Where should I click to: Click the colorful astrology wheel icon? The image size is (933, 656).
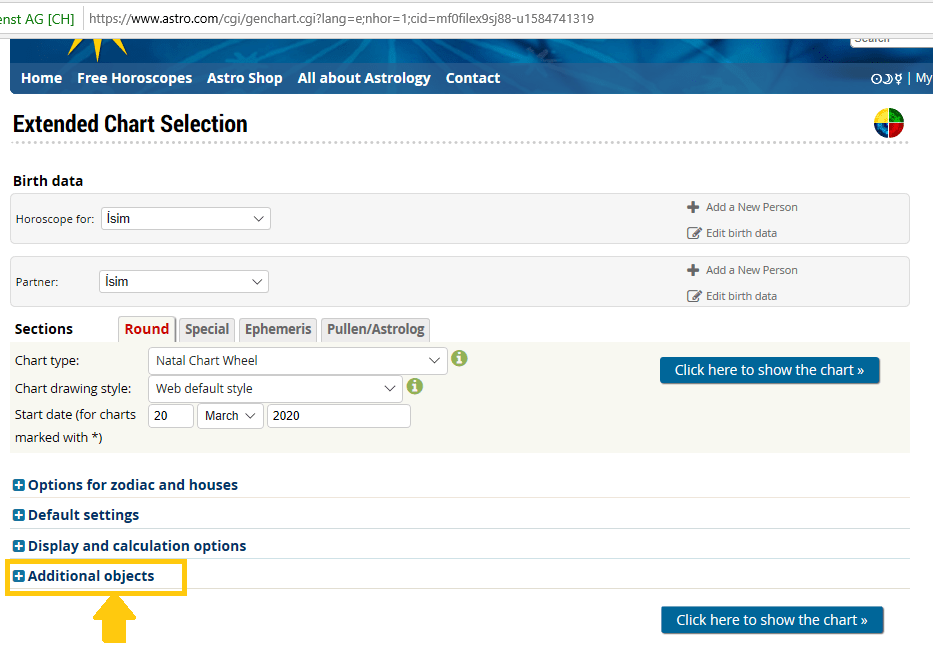(889, 123)
